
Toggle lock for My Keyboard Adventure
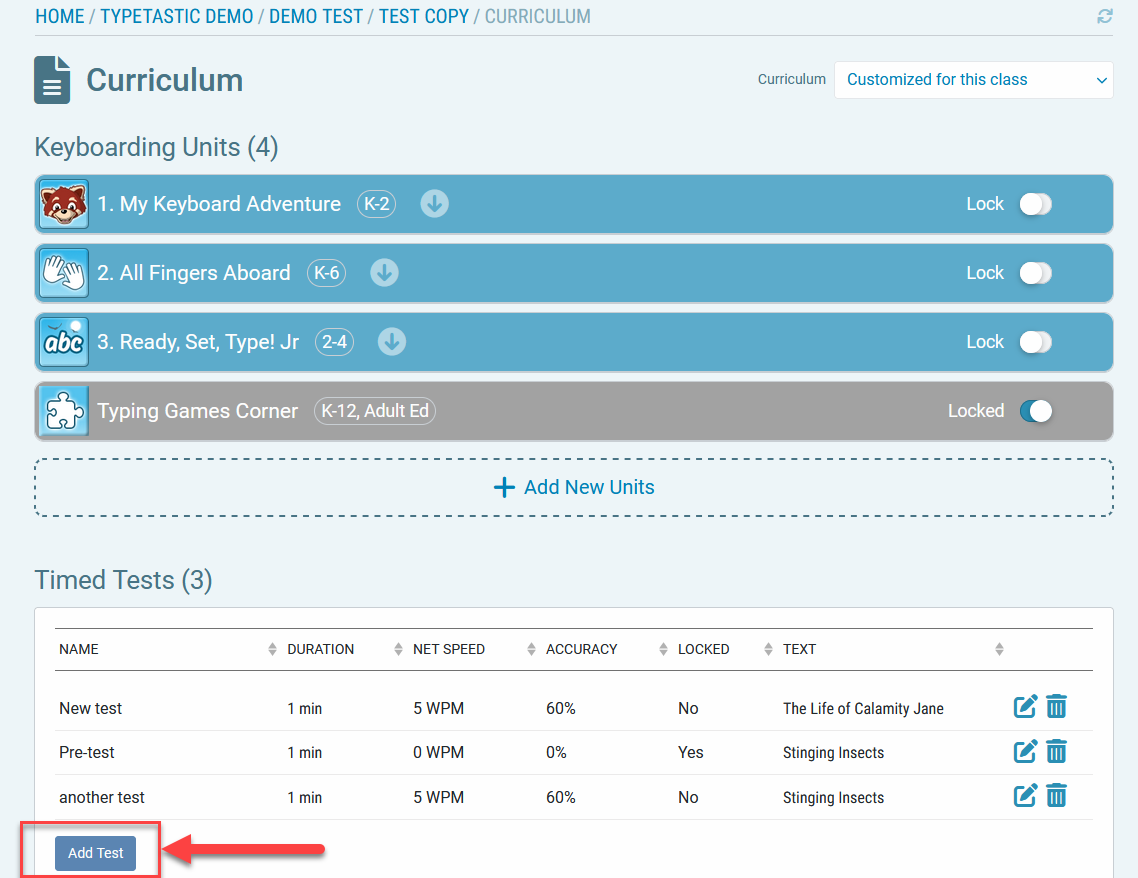point(1035,204)
